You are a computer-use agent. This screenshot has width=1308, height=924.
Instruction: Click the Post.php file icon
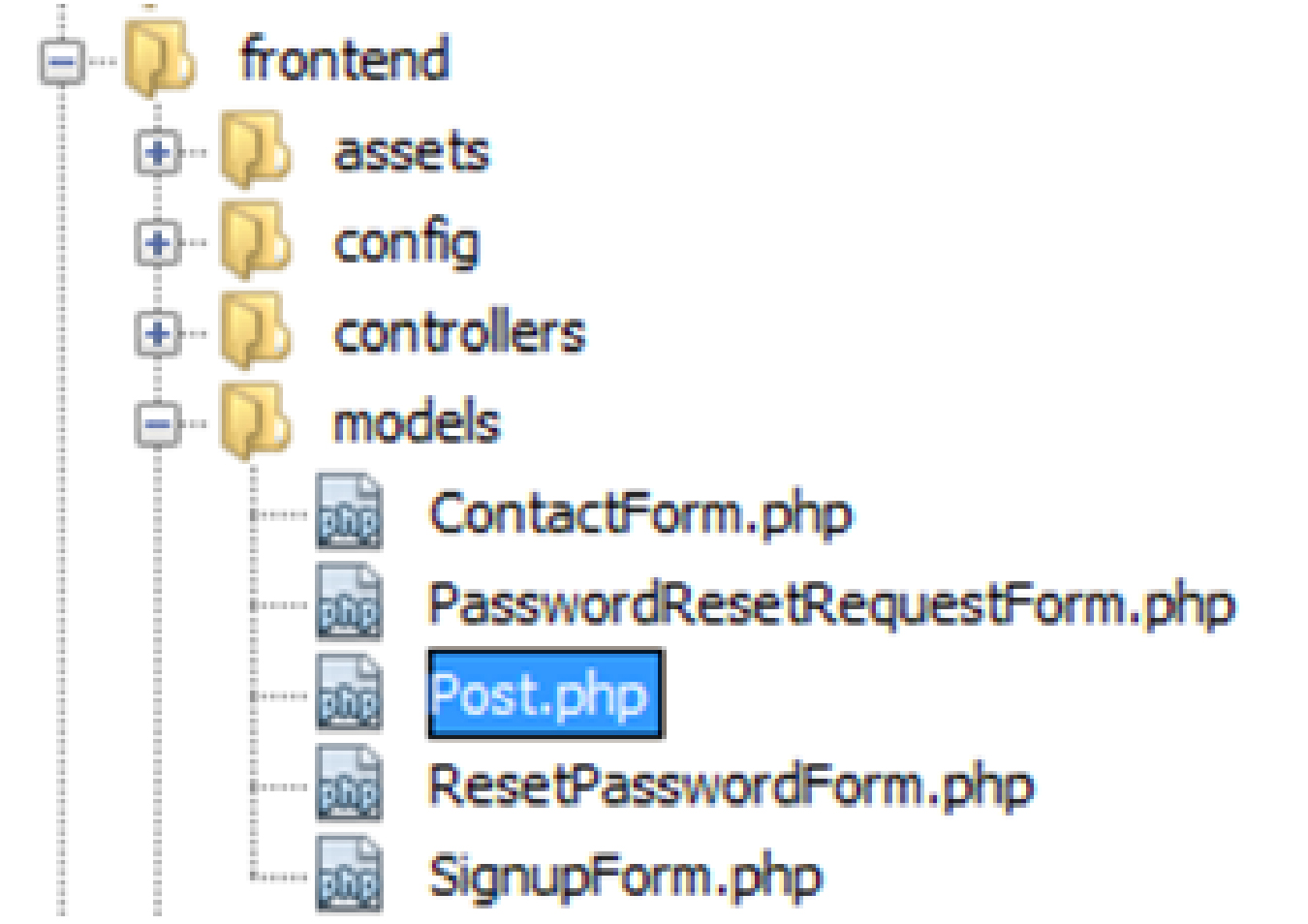349,693
